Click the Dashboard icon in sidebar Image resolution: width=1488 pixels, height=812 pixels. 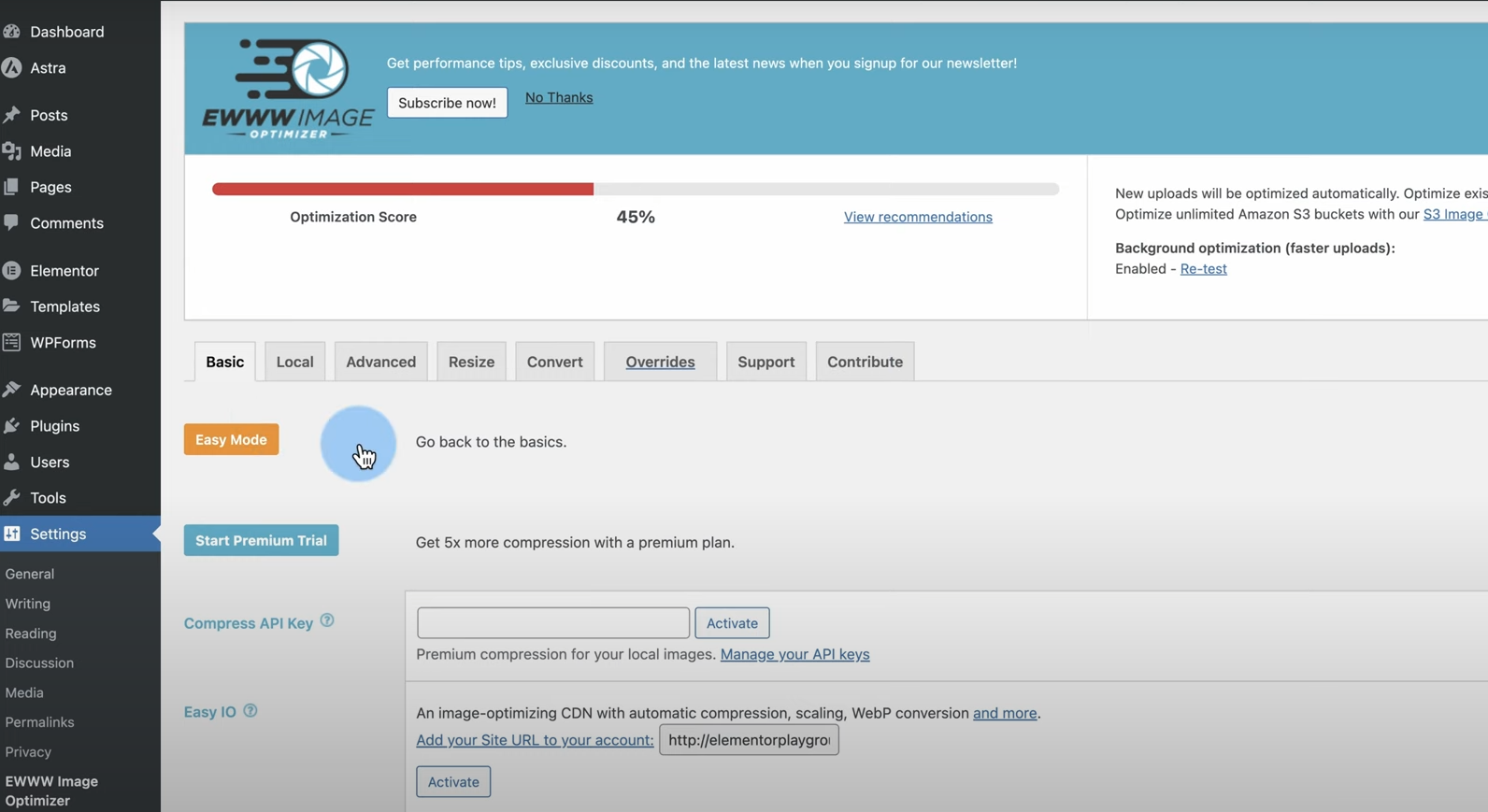point(11,32)
